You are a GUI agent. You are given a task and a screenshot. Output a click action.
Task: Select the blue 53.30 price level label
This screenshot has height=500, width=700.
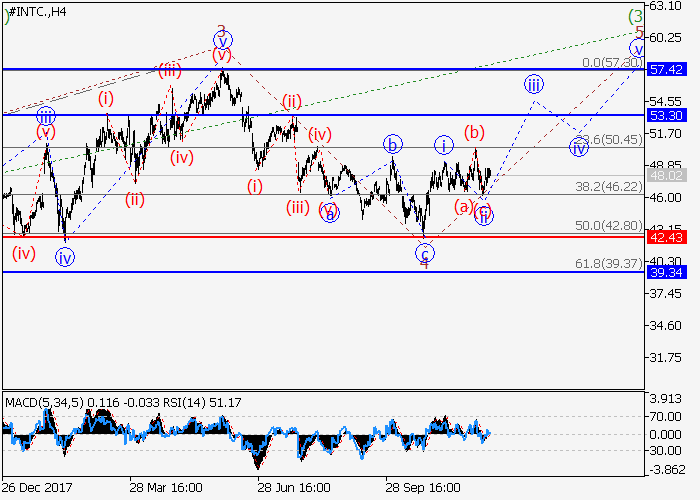tap(664, 115)
